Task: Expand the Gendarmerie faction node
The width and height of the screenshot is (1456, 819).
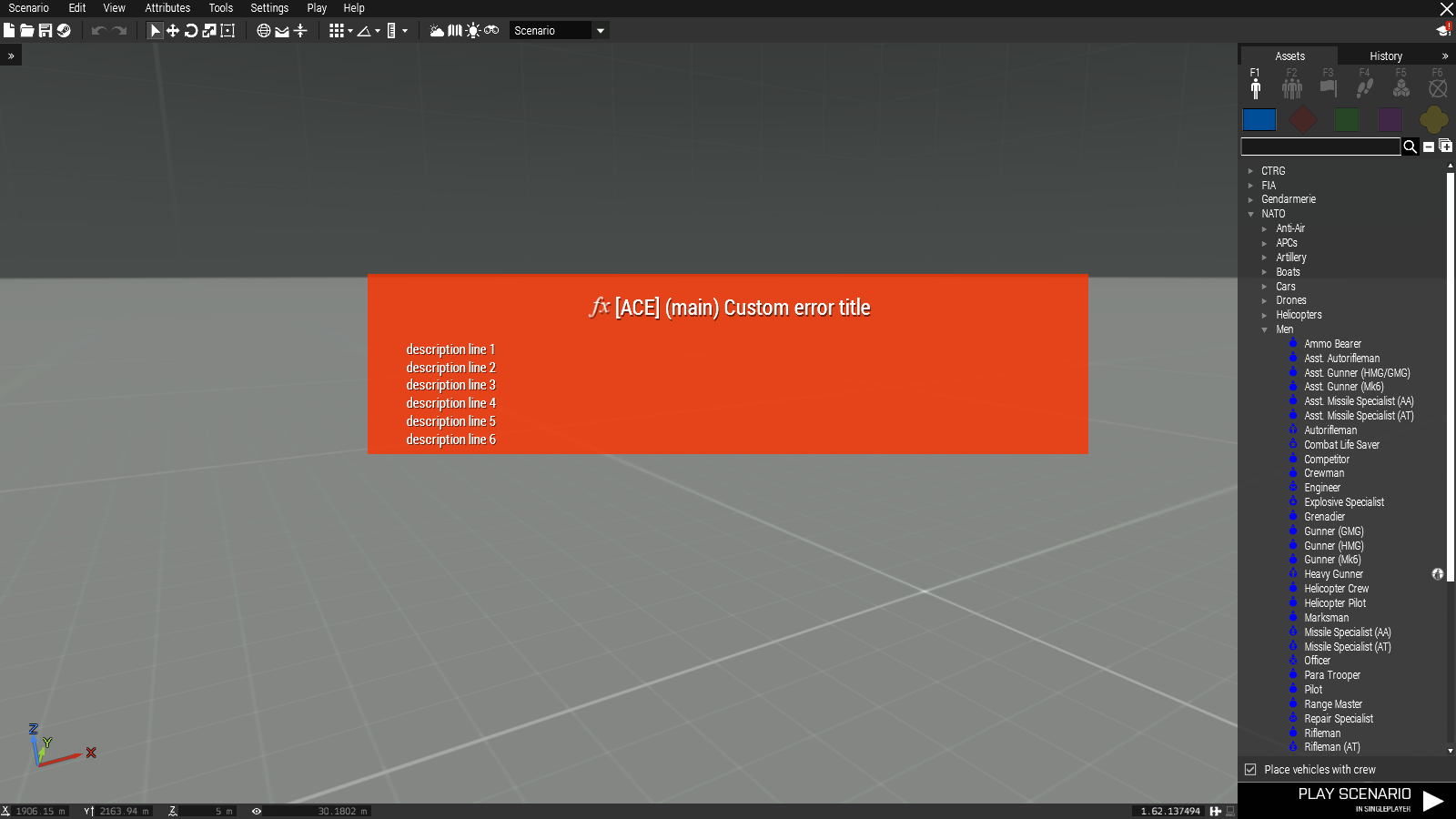Action: tap(1251, 199)
